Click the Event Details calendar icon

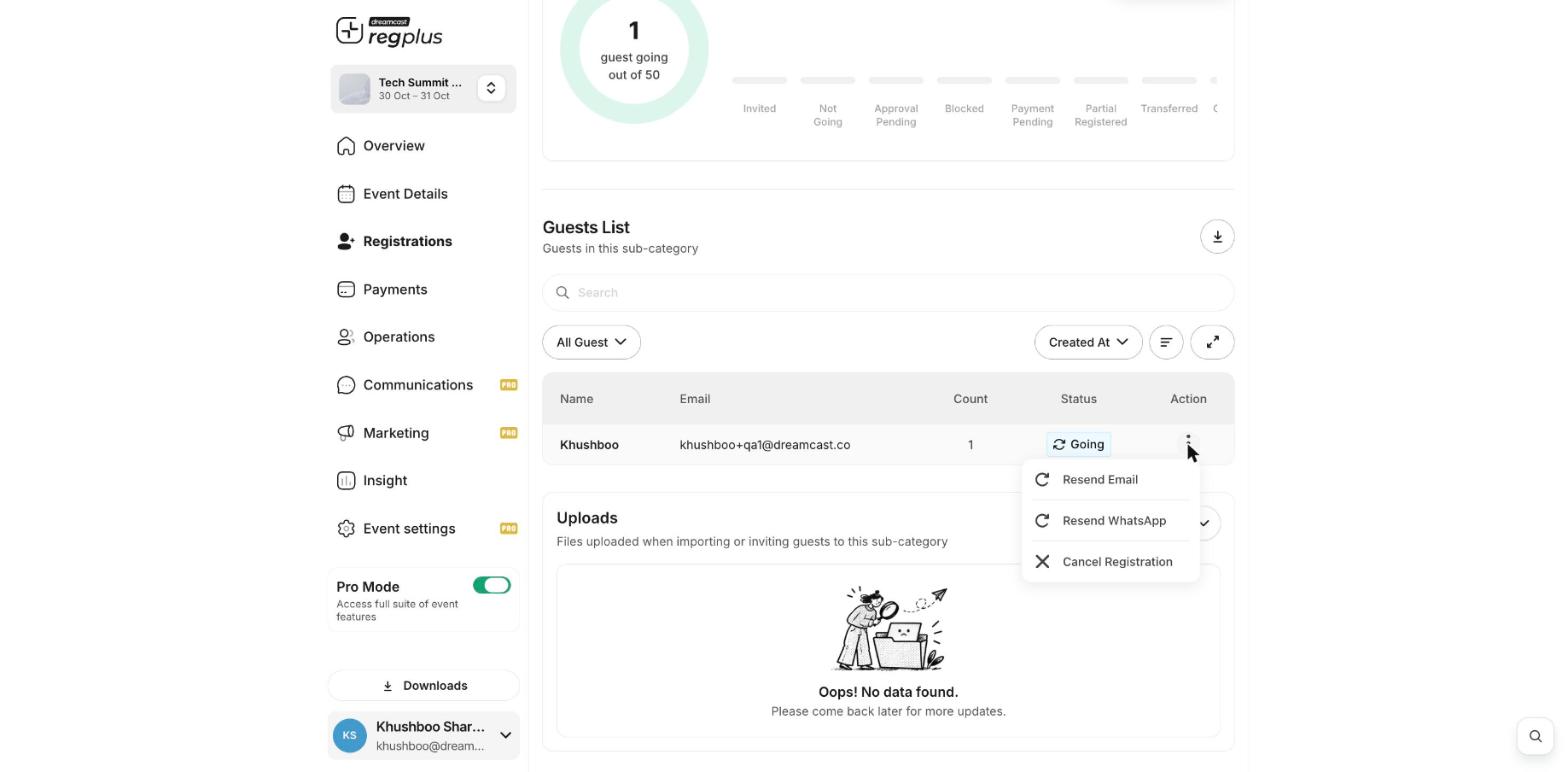click(346, 194)
